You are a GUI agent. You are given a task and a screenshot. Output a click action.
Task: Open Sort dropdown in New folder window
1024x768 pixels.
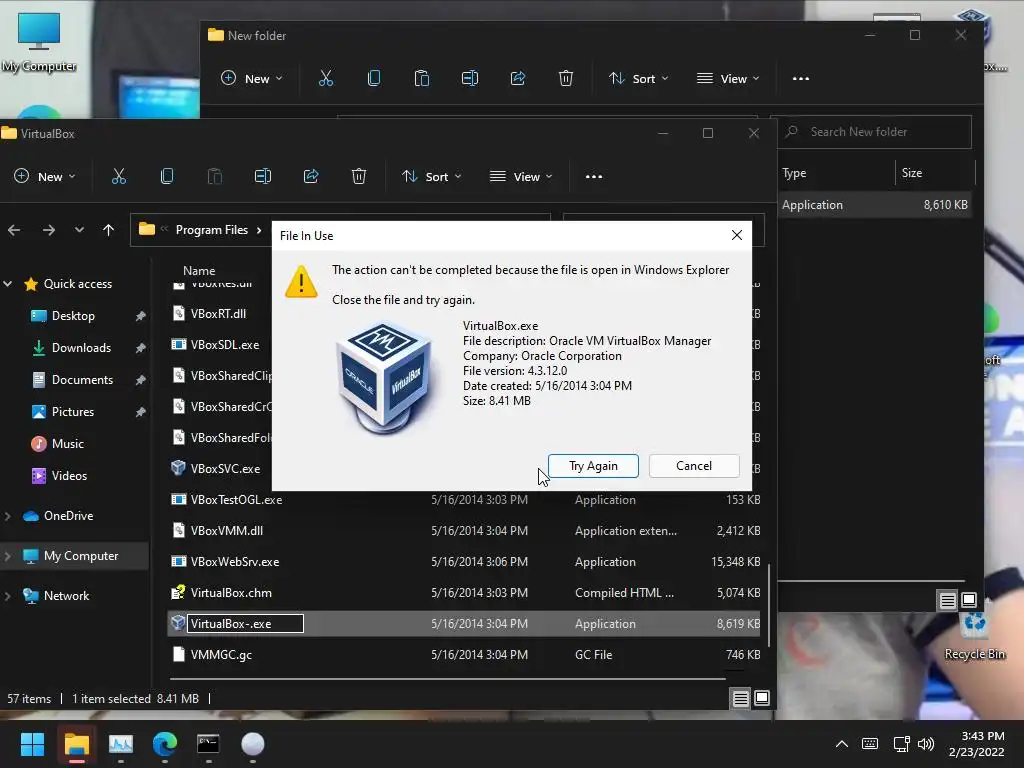point(639,78)
